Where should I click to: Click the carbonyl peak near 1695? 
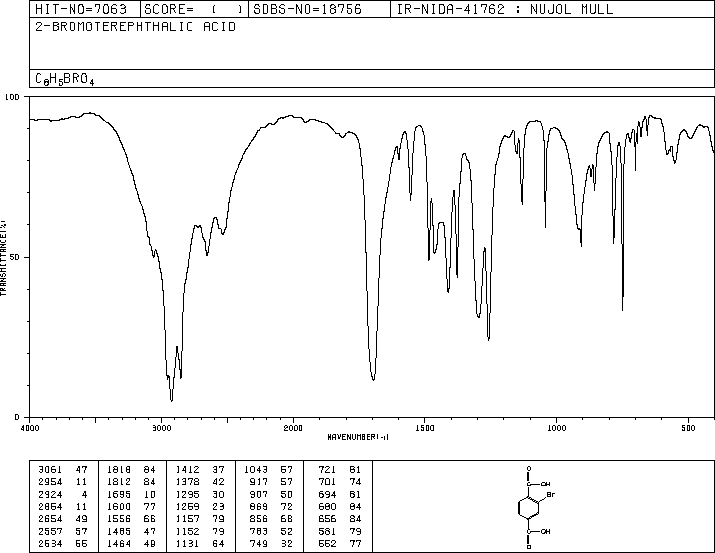pos(373,378)
